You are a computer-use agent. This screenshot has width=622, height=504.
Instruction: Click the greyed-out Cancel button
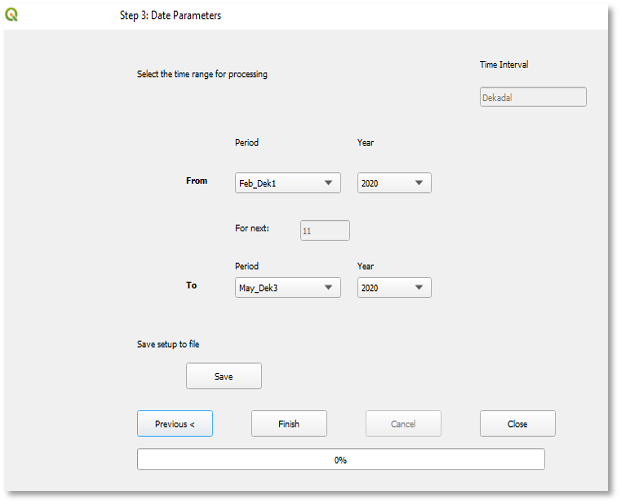[403, 424]
